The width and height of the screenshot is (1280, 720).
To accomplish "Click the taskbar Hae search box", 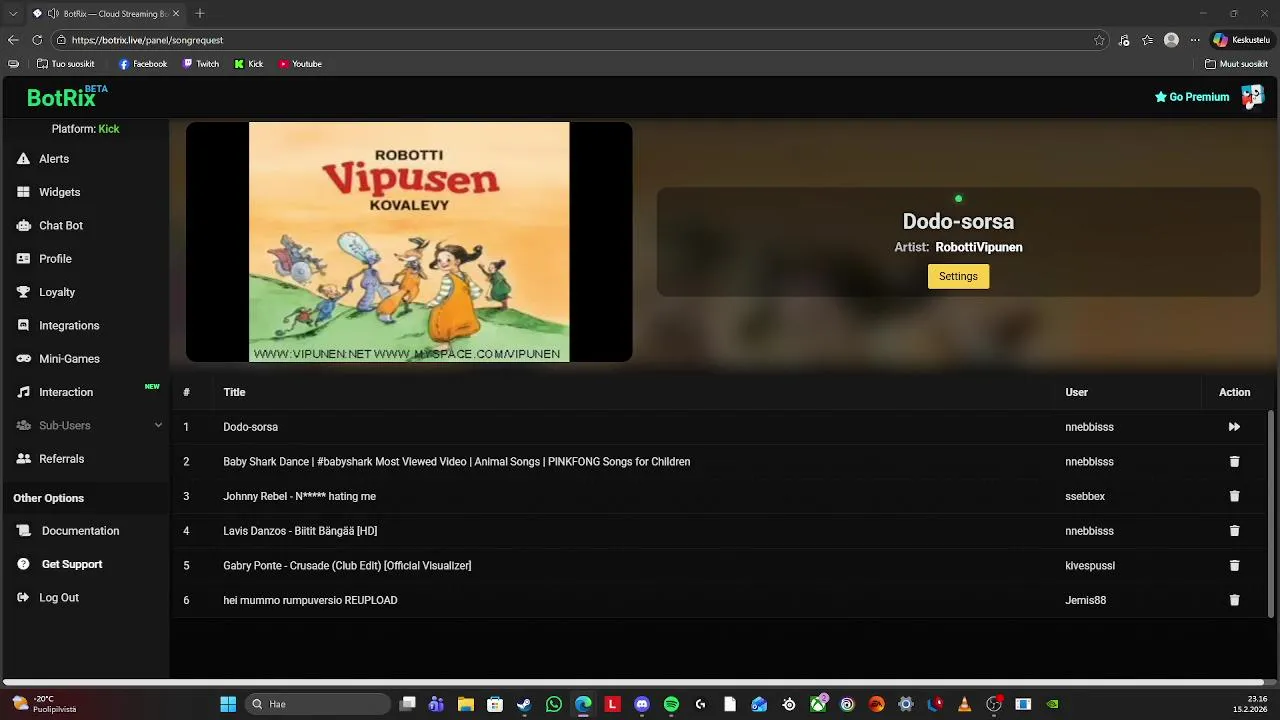I will pos(318,704).
